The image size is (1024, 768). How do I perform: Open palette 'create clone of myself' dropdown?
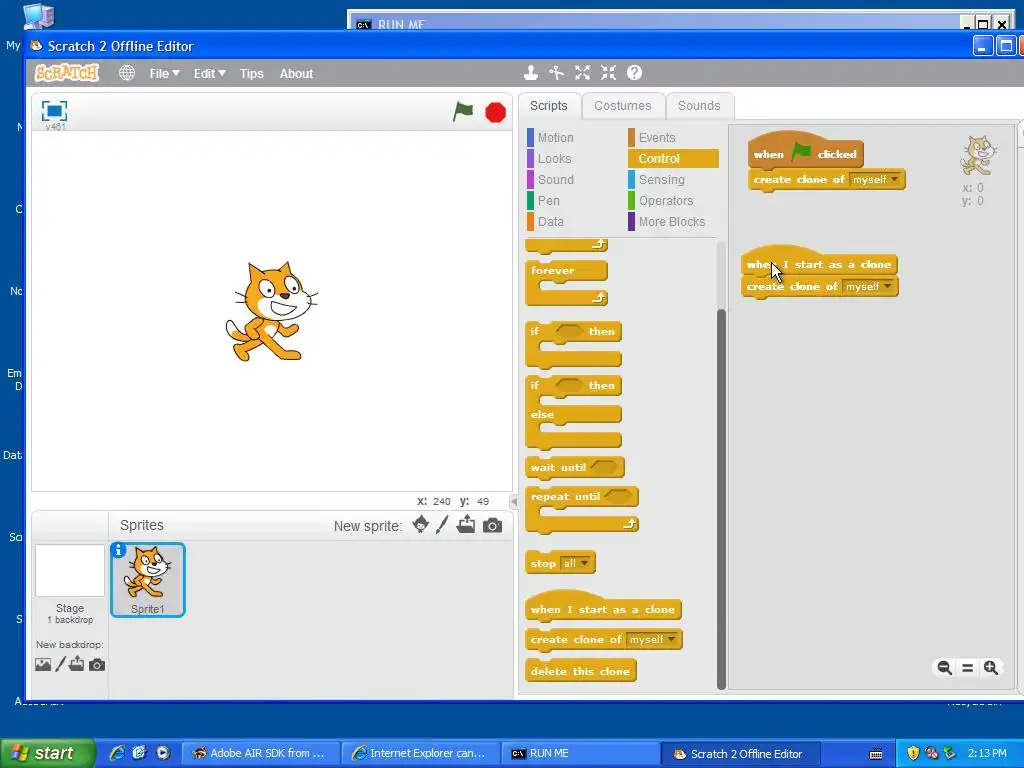[652, 639]
